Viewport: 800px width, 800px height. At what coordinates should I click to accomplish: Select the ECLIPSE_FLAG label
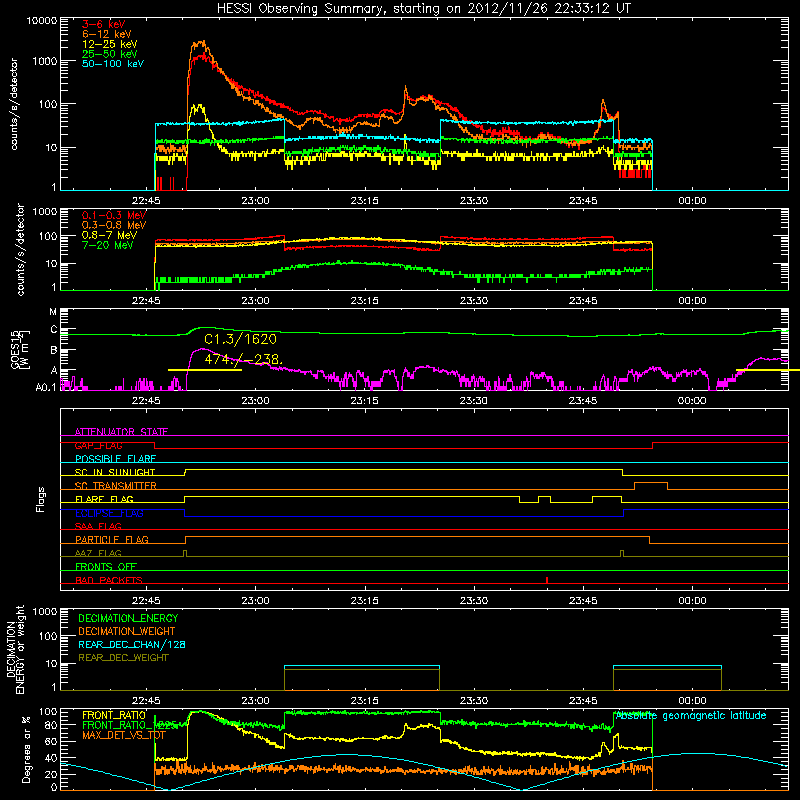point(109,513)
